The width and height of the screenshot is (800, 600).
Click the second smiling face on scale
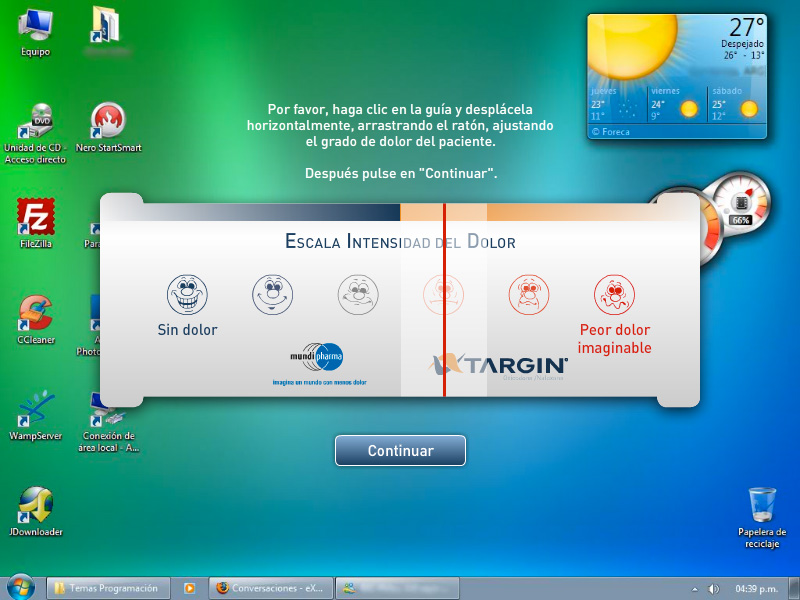pyautogui.click(x=270, y=294)
